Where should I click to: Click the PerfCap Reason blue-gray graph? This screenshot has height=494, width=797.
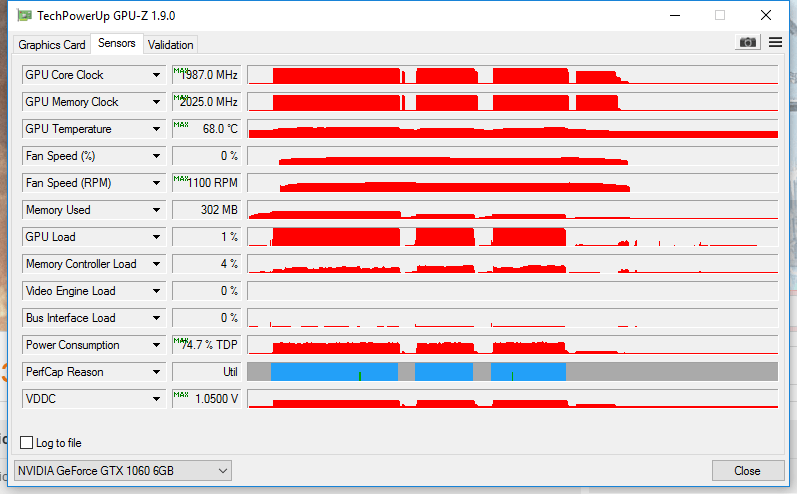512,372
